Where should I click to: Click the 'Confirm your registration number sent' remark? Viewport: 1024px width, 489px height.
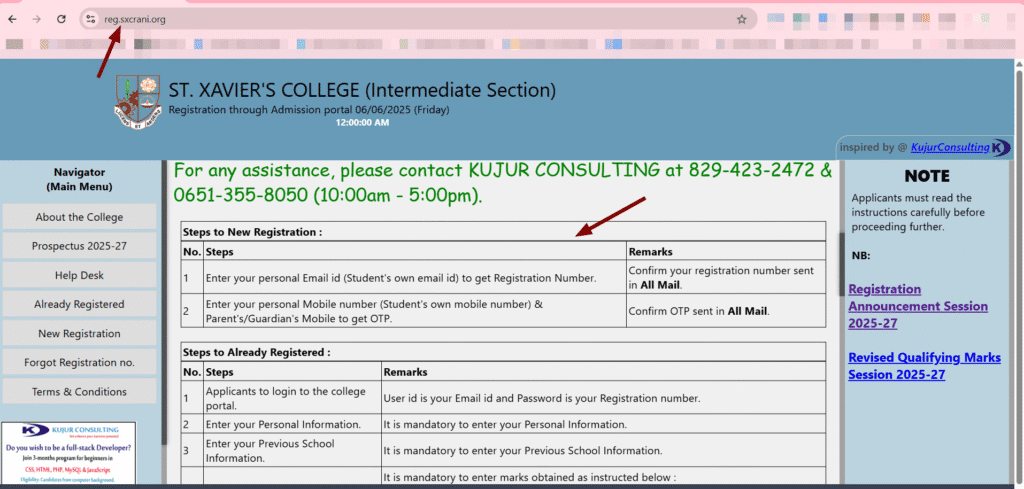coord(722,277)
